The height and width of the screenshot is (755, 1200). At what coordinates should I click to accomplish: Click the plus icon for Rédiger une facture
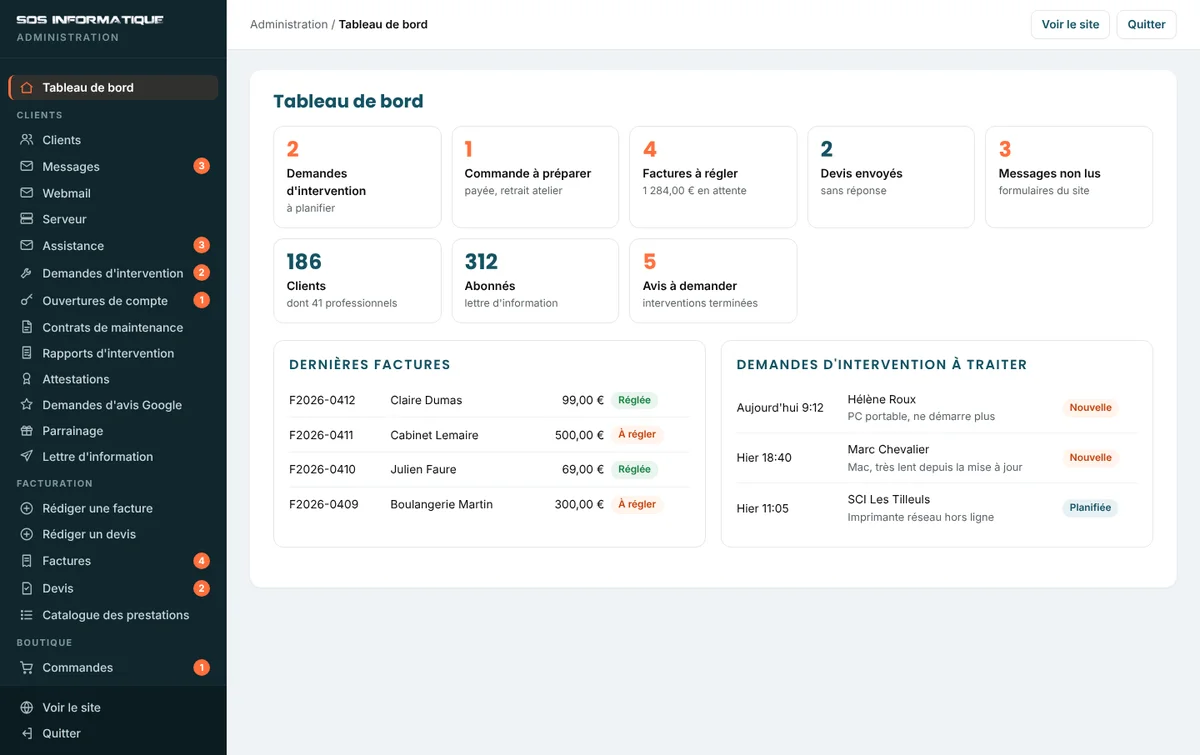coord(27,508)
